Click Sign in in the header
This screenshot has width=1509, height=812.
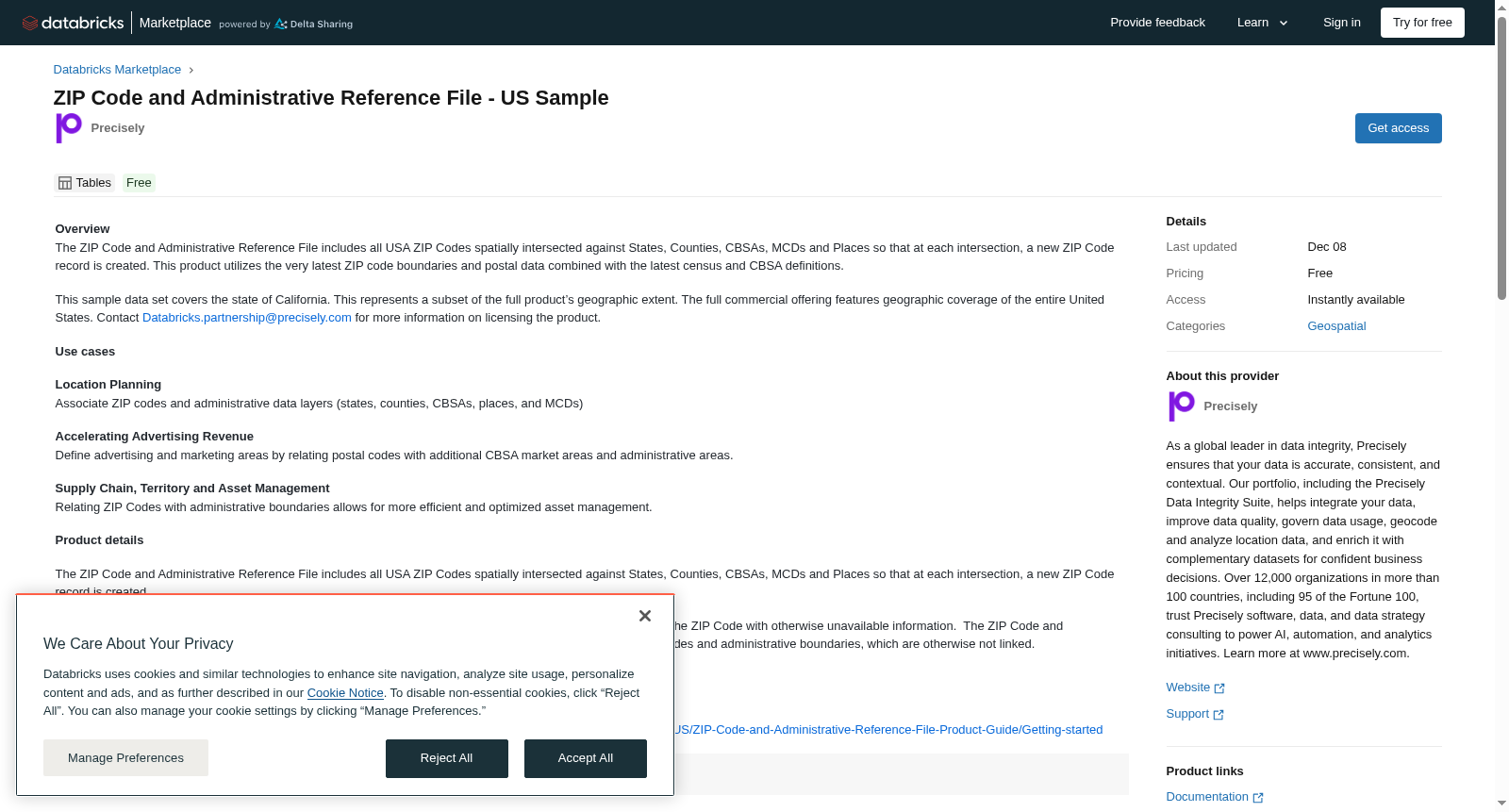(x=1341, y=23)
